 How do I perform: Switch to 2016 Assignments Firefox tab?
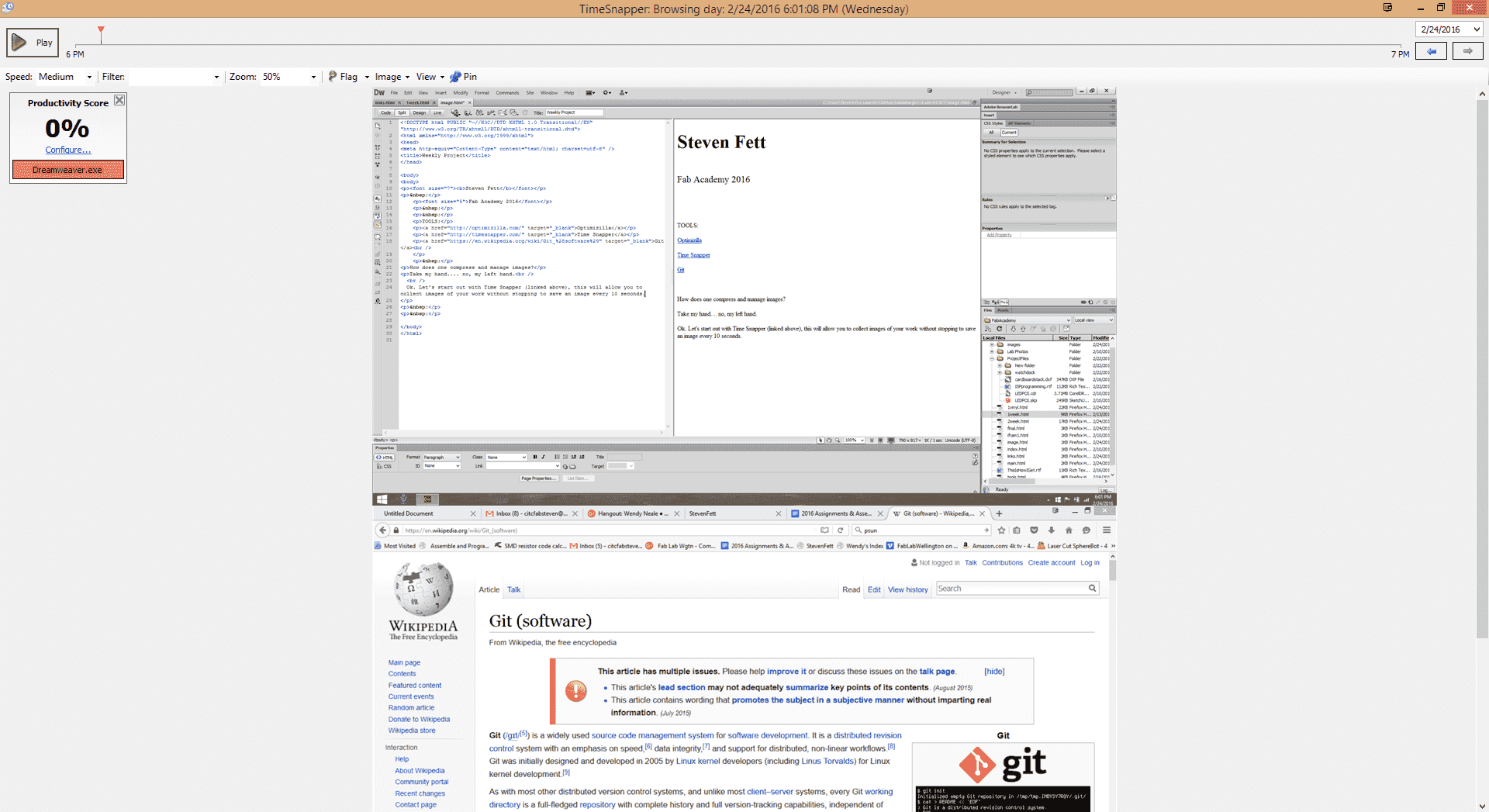pos(837,513)
